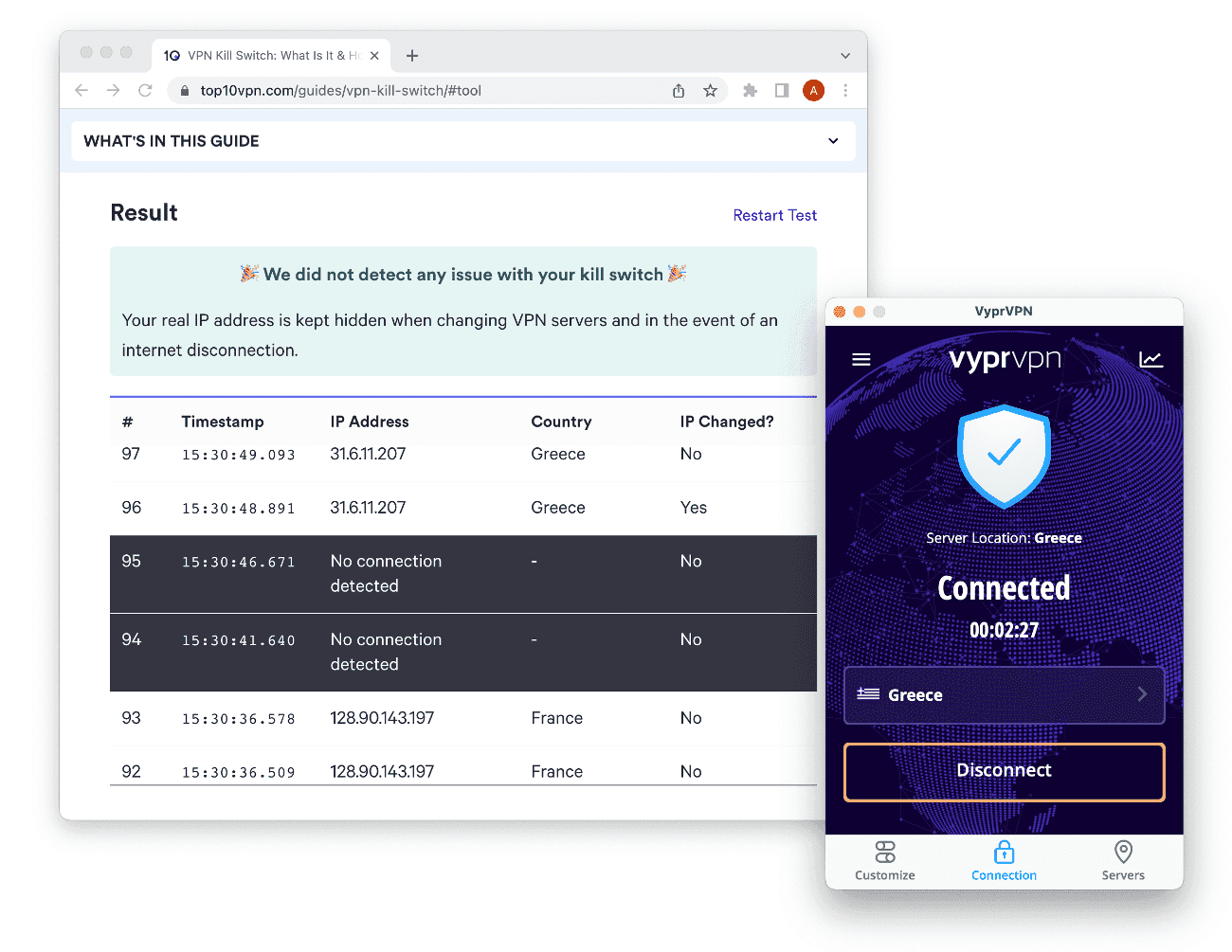Image resolution: width=1232 pixels, height=952 pixels.
Task: Click No connection detected in row 95
Action: click(x=386, y=573)
